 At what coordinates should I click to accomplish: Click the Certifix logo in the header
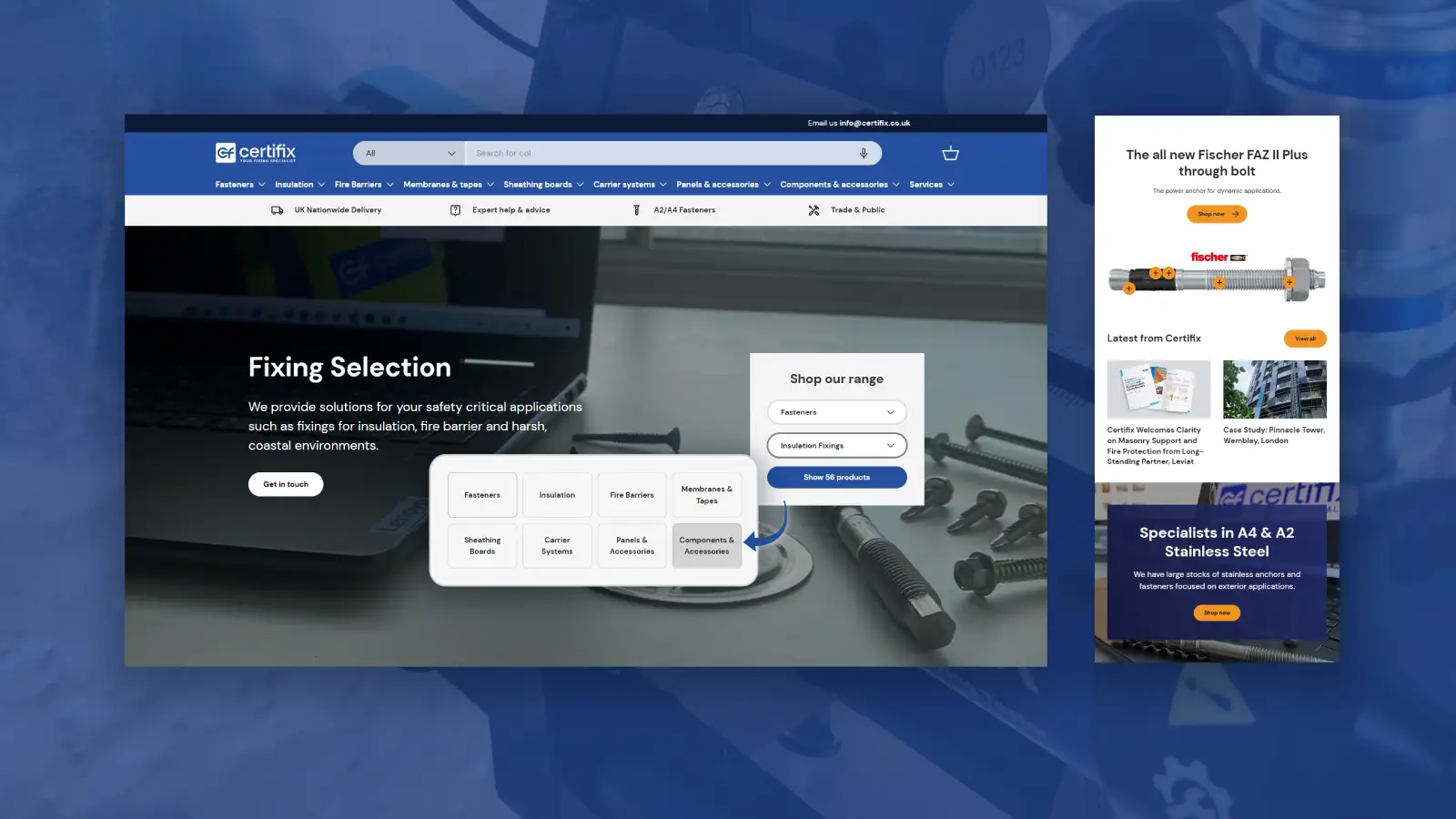[256, 153]
